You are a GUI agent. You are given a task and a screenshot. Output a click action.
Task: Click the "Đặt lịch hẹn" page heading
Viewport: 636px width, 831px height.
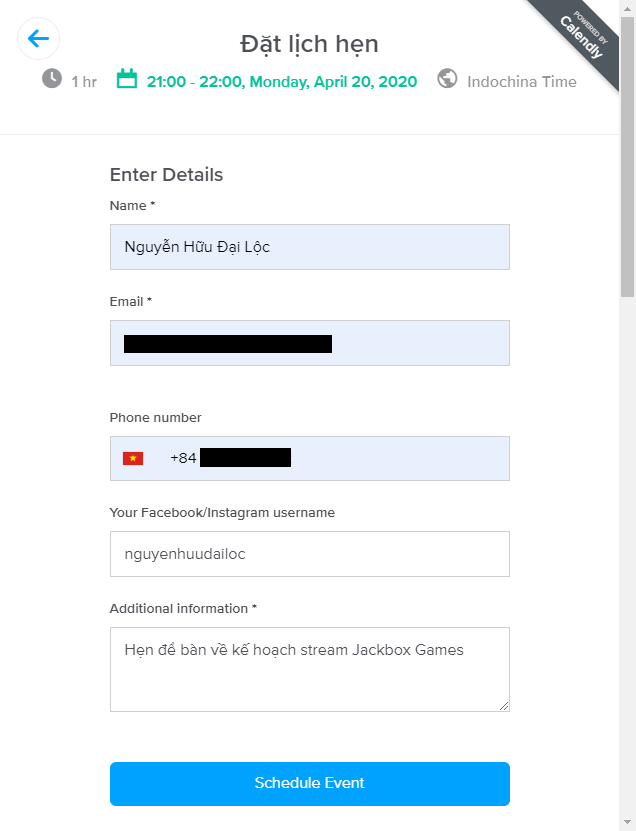[309, 44]
